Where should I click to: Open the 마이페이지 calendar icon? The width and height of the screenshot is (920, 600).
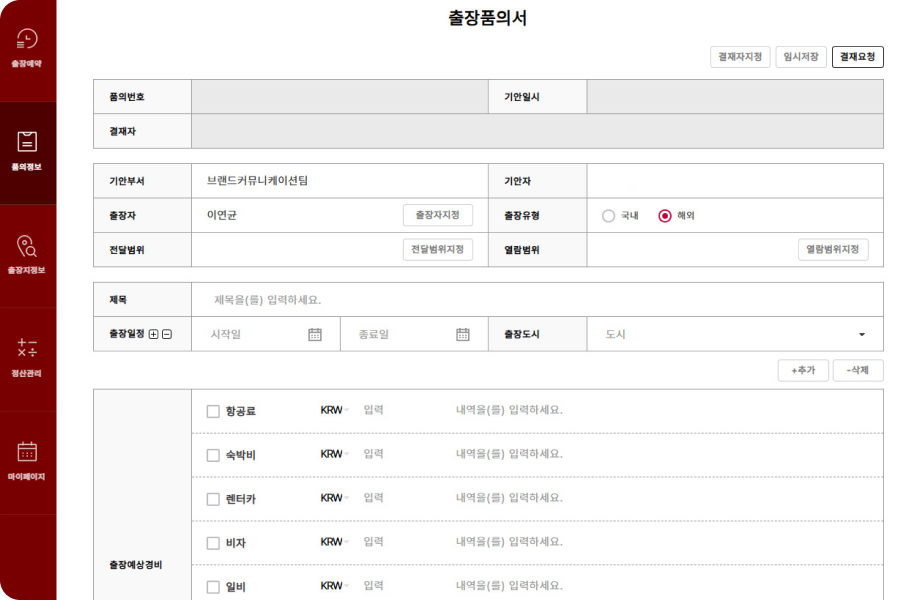[x=27, y=451]
